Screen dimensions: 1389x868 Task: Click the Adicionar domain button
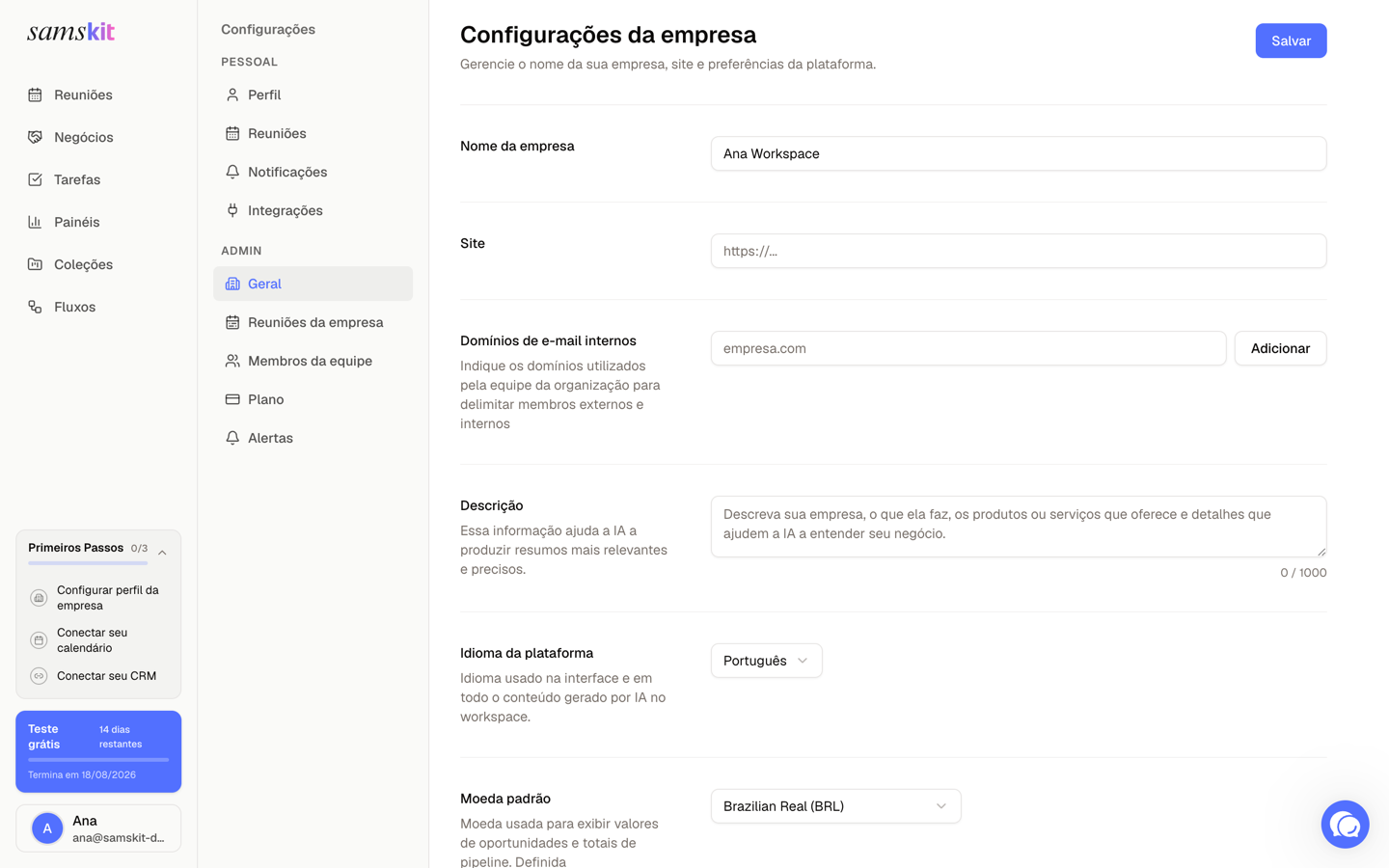click(1280, 348)
